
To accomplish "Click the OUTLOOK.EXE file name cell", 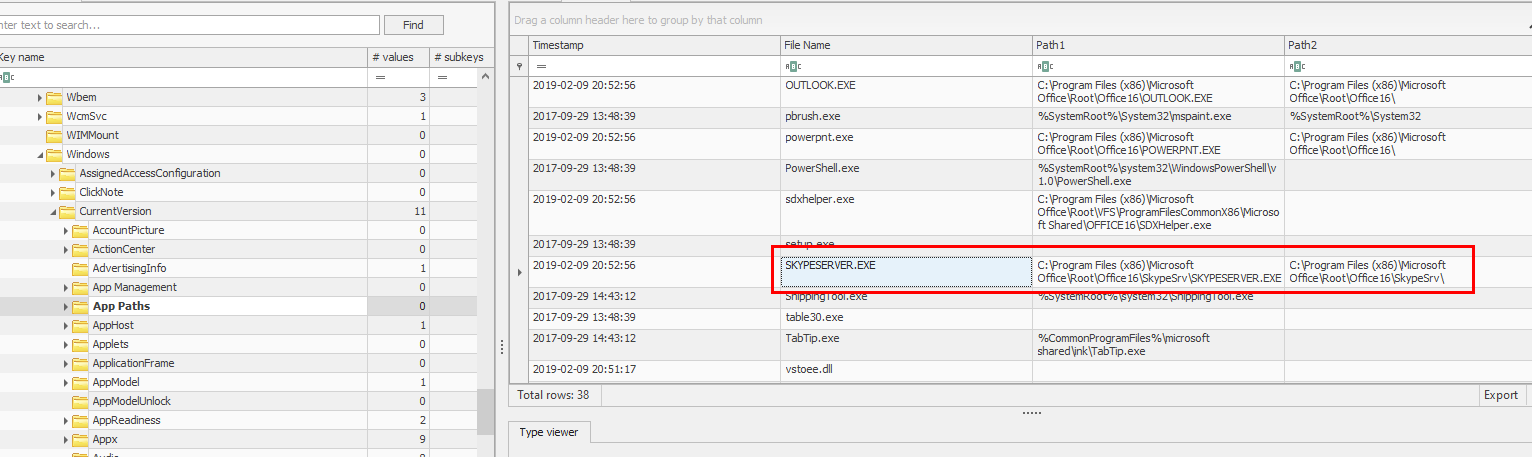I will (x=906, y=91).
